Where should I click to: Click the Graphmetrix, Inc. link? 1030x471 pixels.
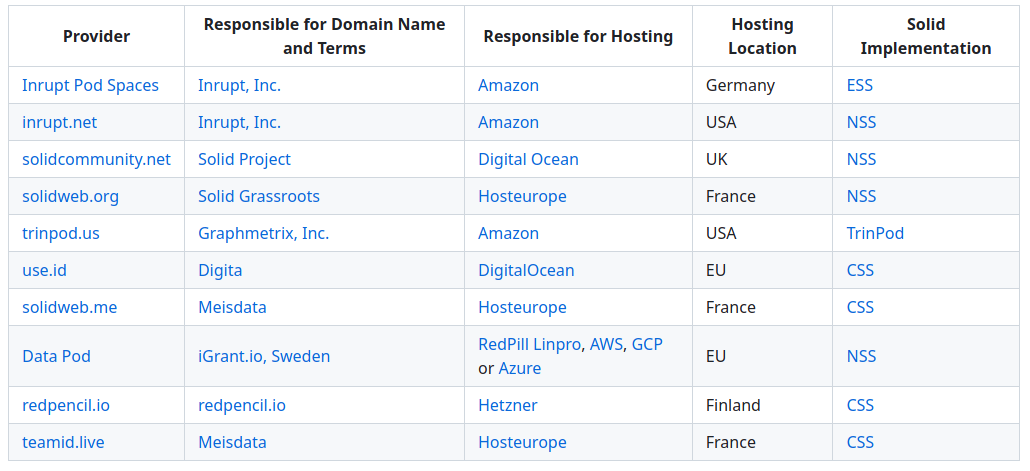pos(263,233)
